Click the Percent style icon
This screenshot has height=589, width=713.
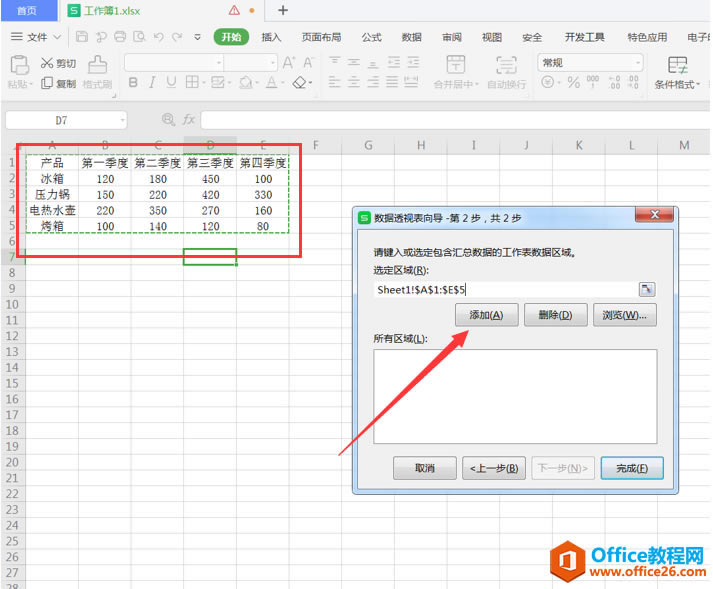574,82
